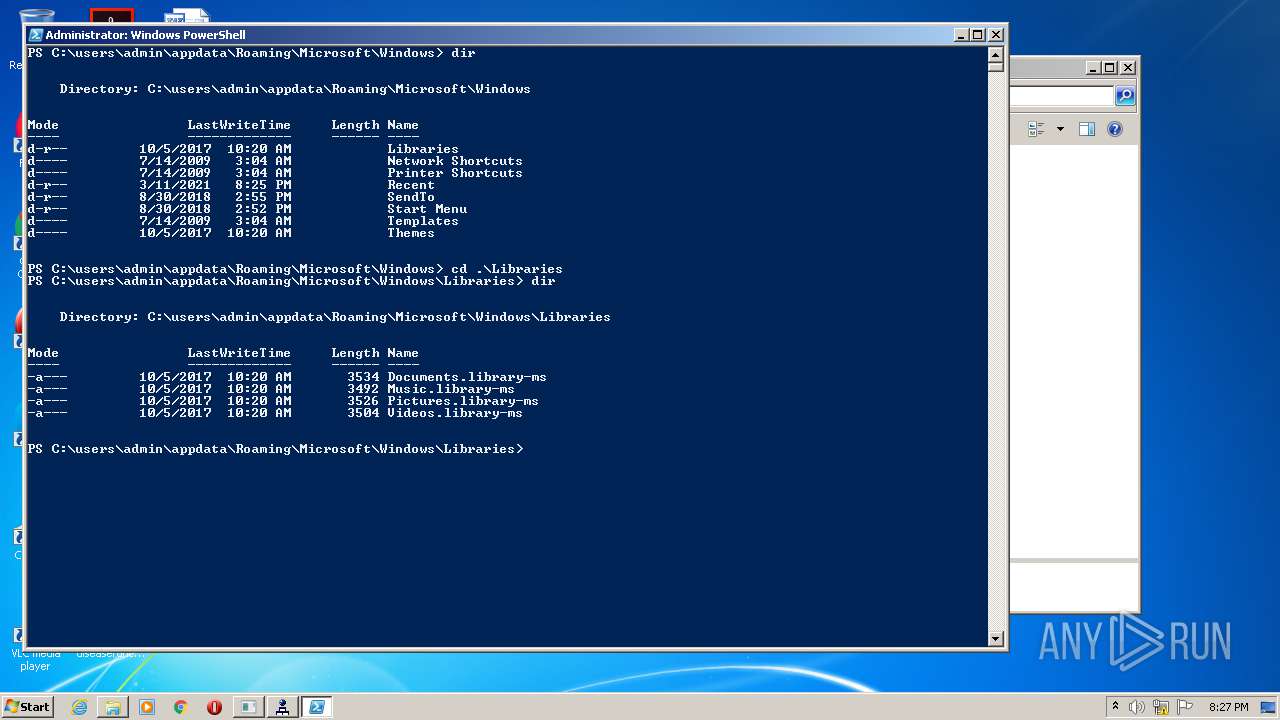Viewport: 1280px width, 720px height.
Task: Select the taskbar item left of PowerShell
Action: (282, 707)
